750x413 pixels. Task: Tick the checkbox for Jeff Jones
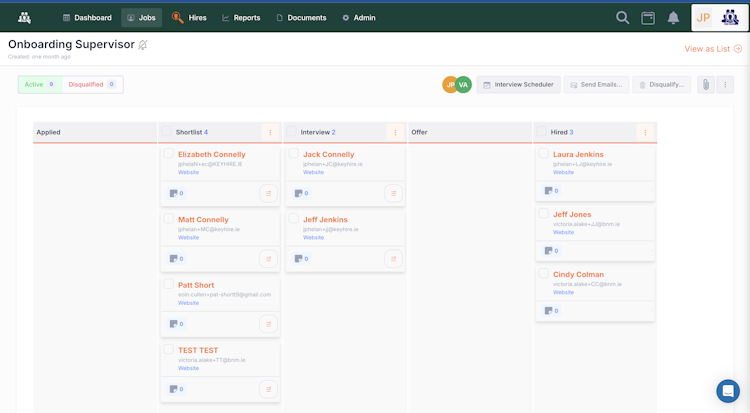click(543, 213)
